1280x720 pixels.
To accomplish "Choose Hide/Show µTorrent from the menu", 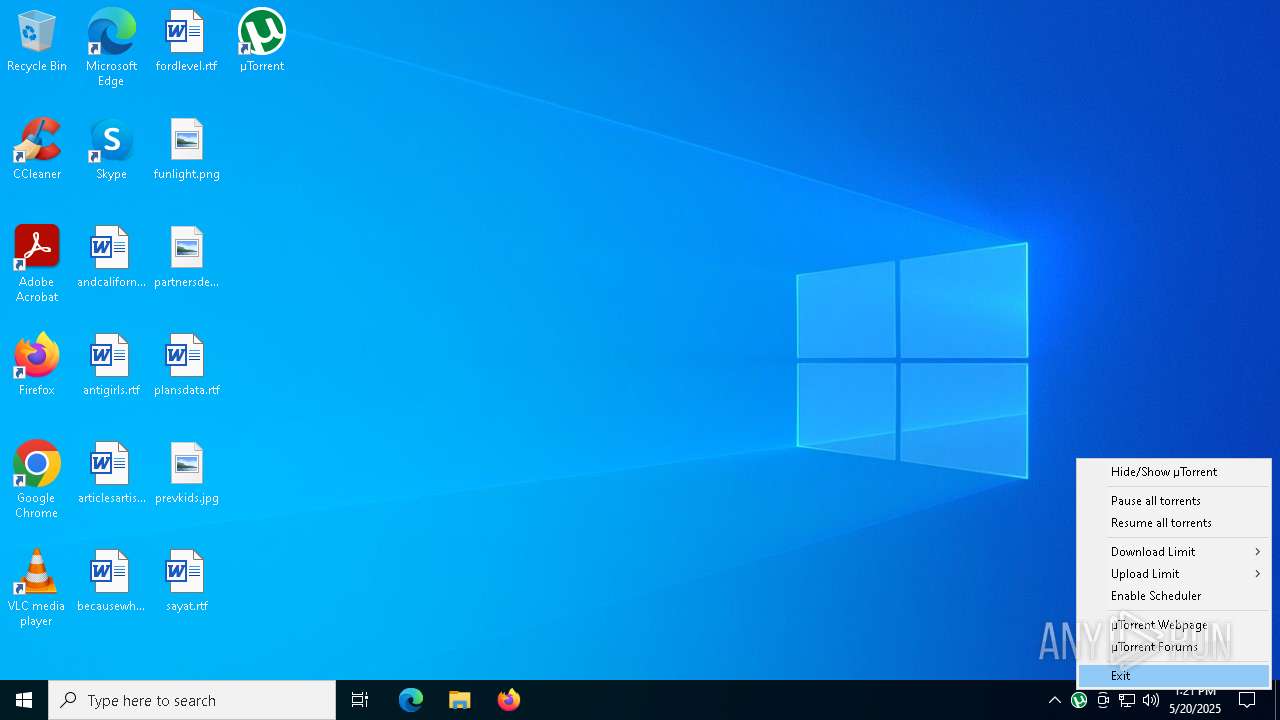I will point(1173,472).
